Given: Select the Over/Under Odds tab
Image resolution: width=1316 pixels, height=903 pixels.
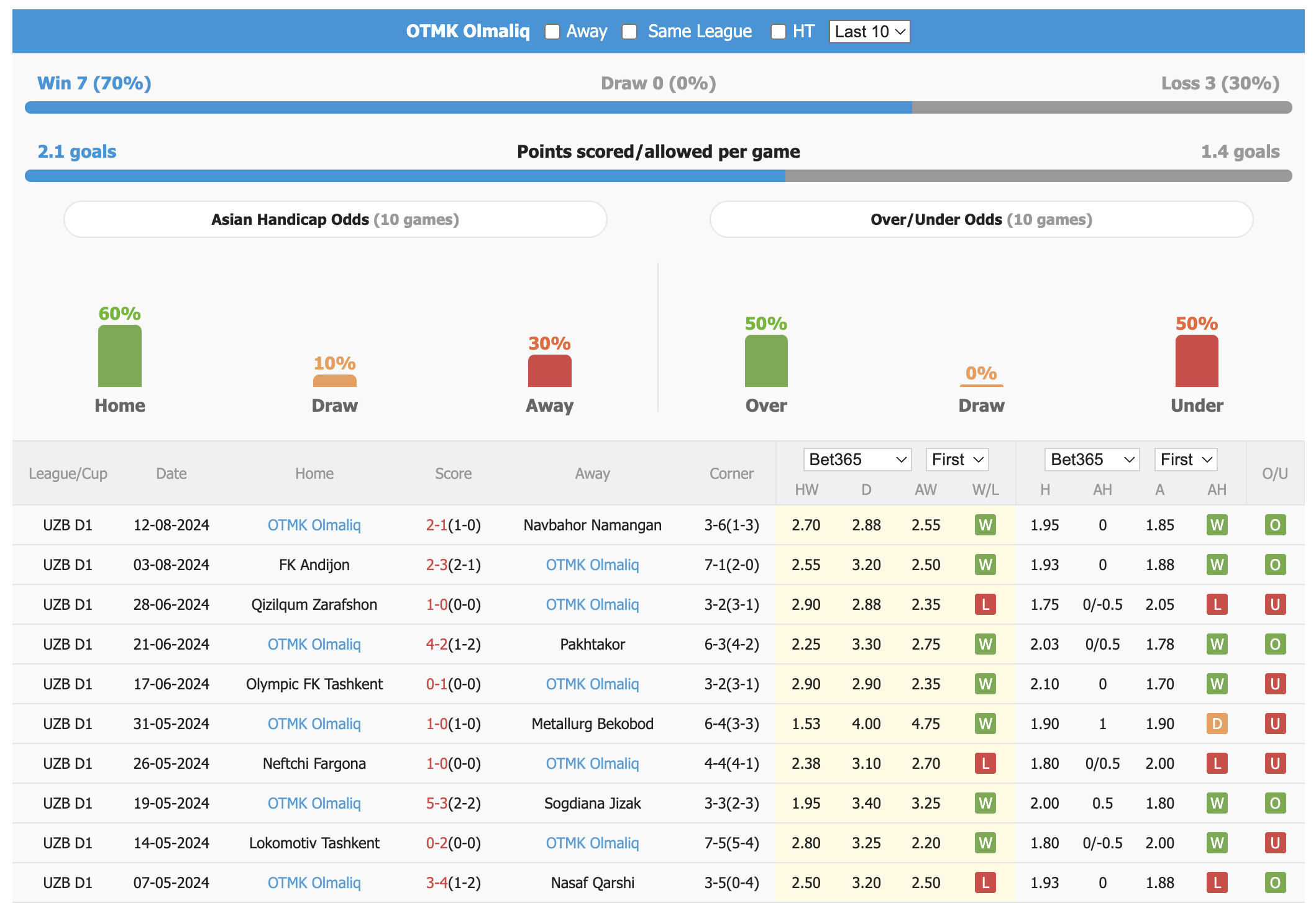Looking at the screenshot, I should tap(981, 219).
